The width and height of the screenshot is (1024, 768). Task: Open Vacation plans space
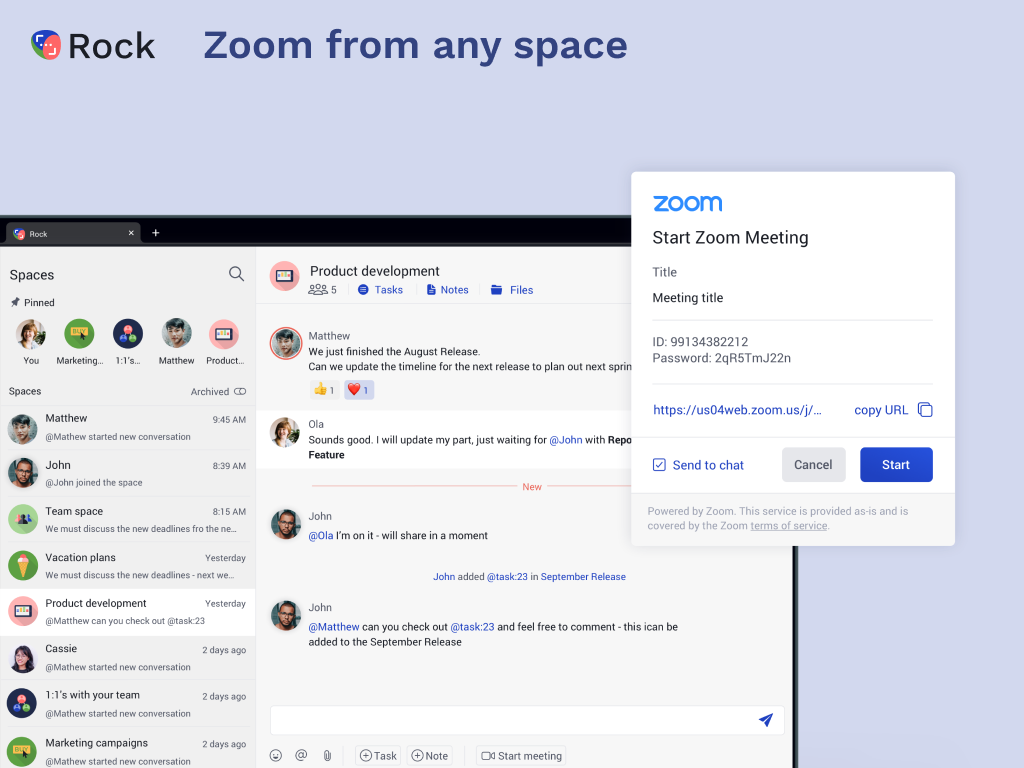pos(127,566)
